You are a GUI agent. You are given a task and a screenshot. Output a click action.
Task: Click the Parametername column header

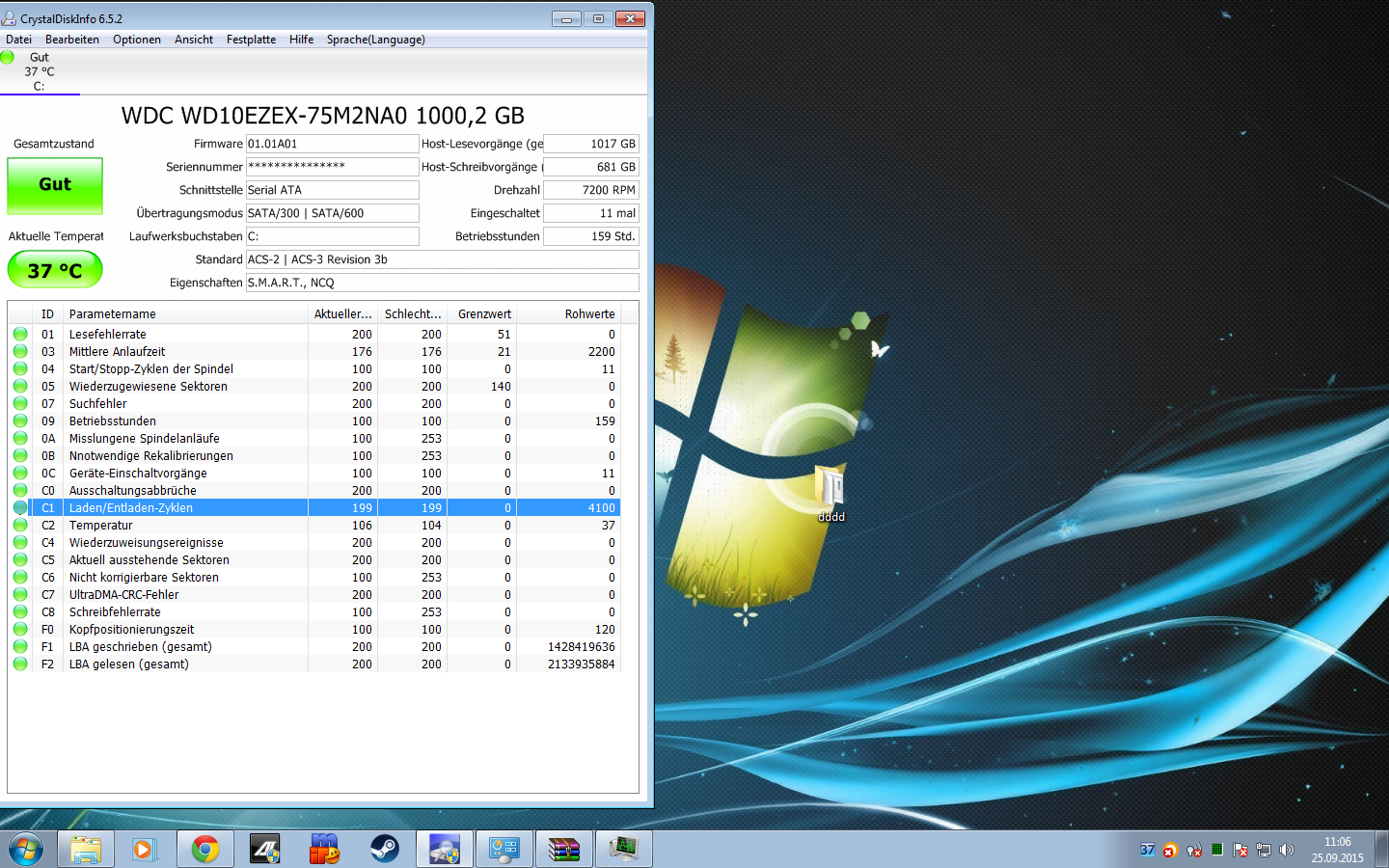click(x=185, y=313)
